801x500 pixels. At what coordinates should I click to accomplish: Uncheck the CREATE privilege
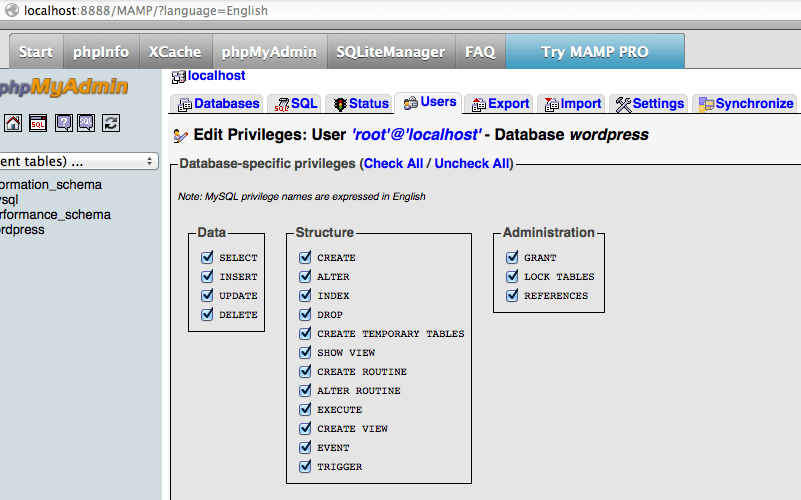pyautogui.click(x=305, y=257)
